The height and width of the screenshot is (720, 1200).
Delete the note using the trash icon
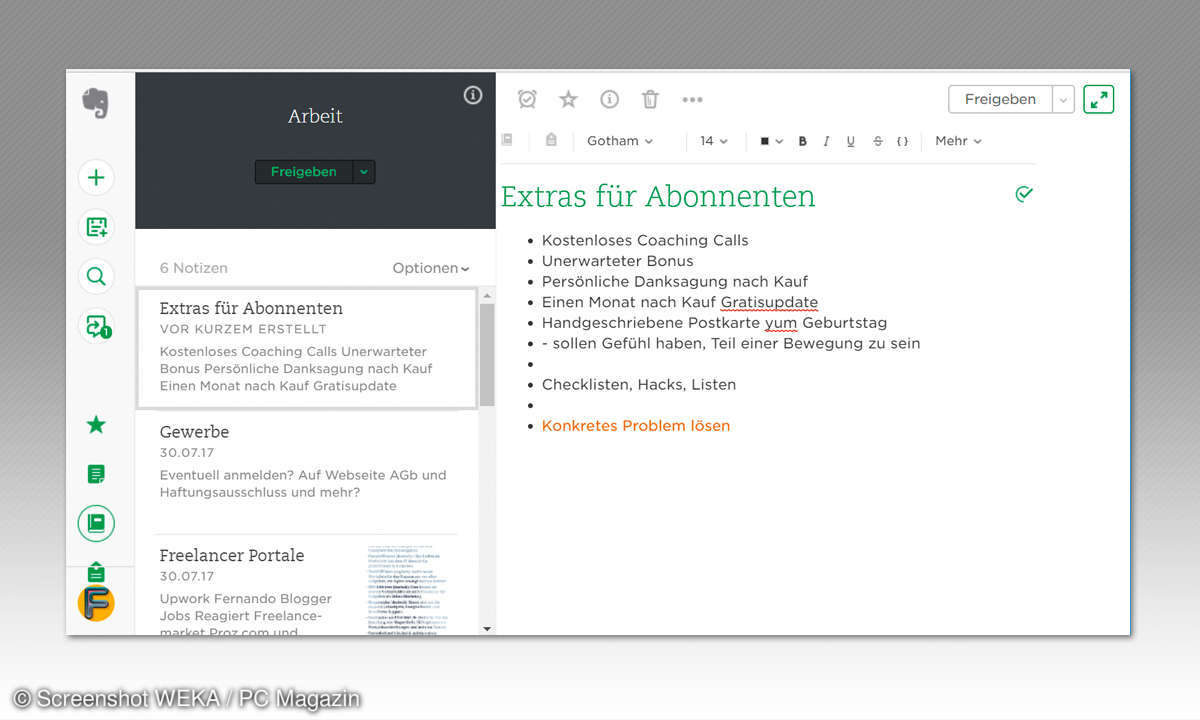[650, 99]
